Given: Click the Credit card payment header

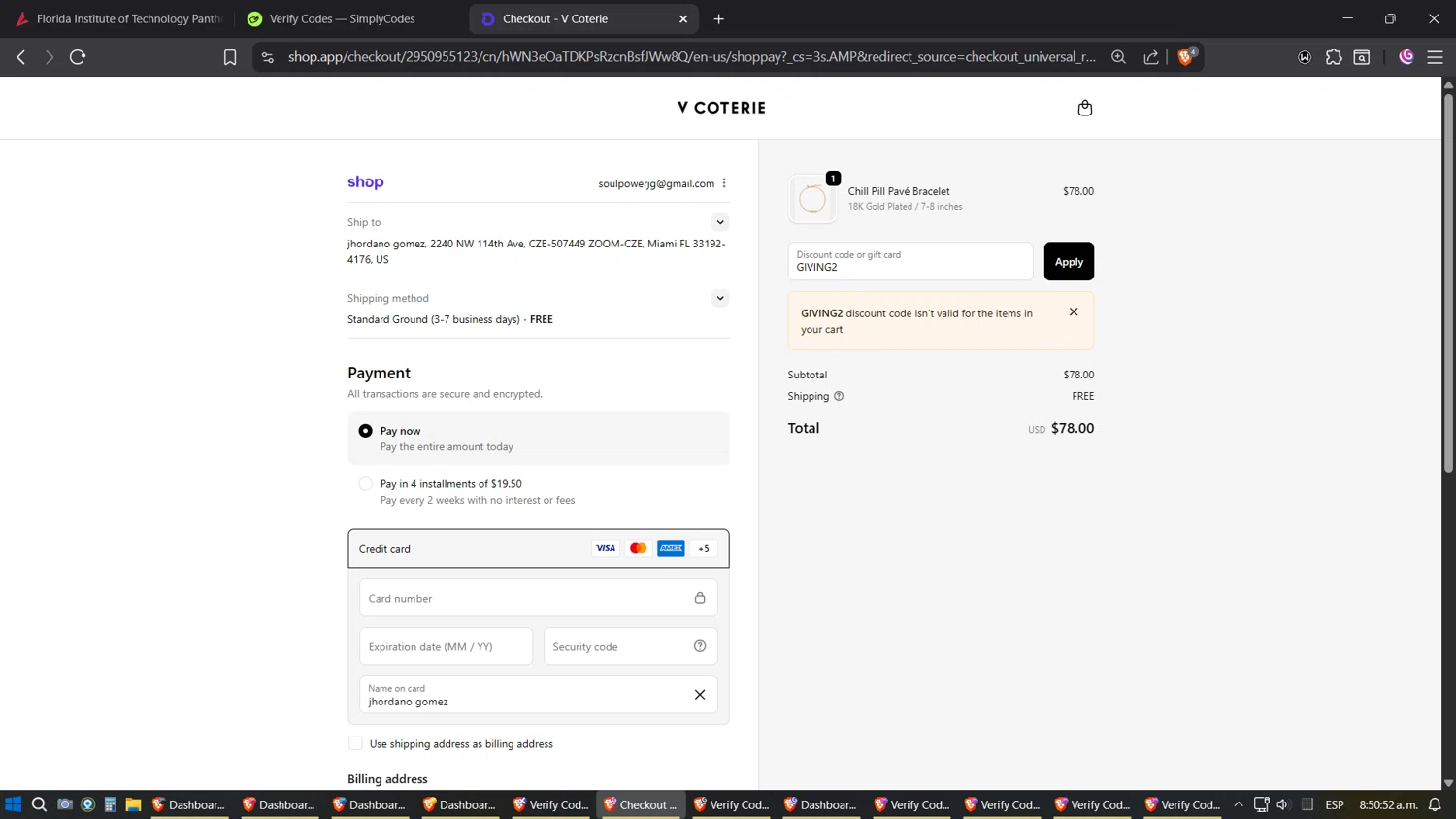Looking at the screenshot, I should click(x=538, y=548).
